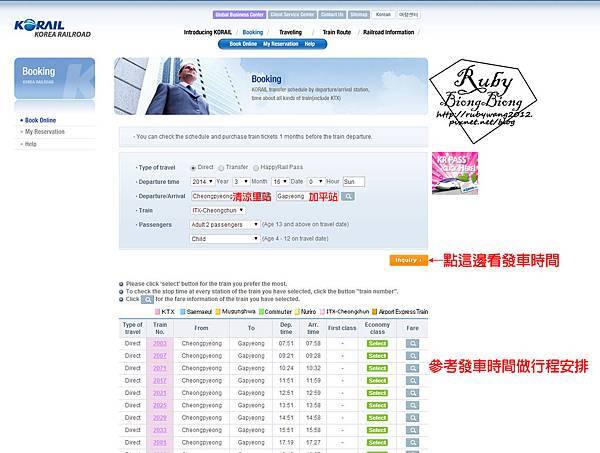This screenshot has width=600, height=453.
Task: Open fare details for 12:51 train
Action: tap(412, 393)
